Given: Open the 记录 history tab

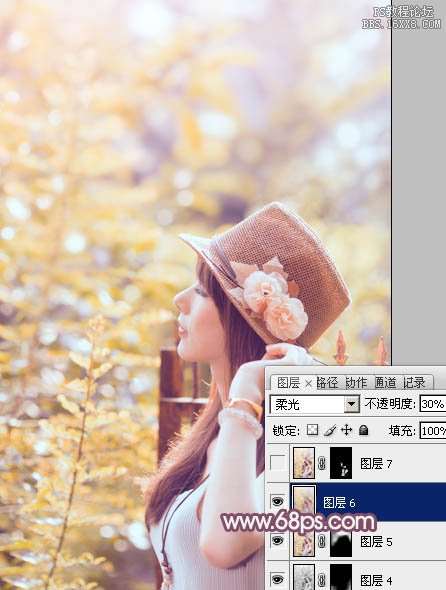Looking at the screenshot, I should 414,383.
